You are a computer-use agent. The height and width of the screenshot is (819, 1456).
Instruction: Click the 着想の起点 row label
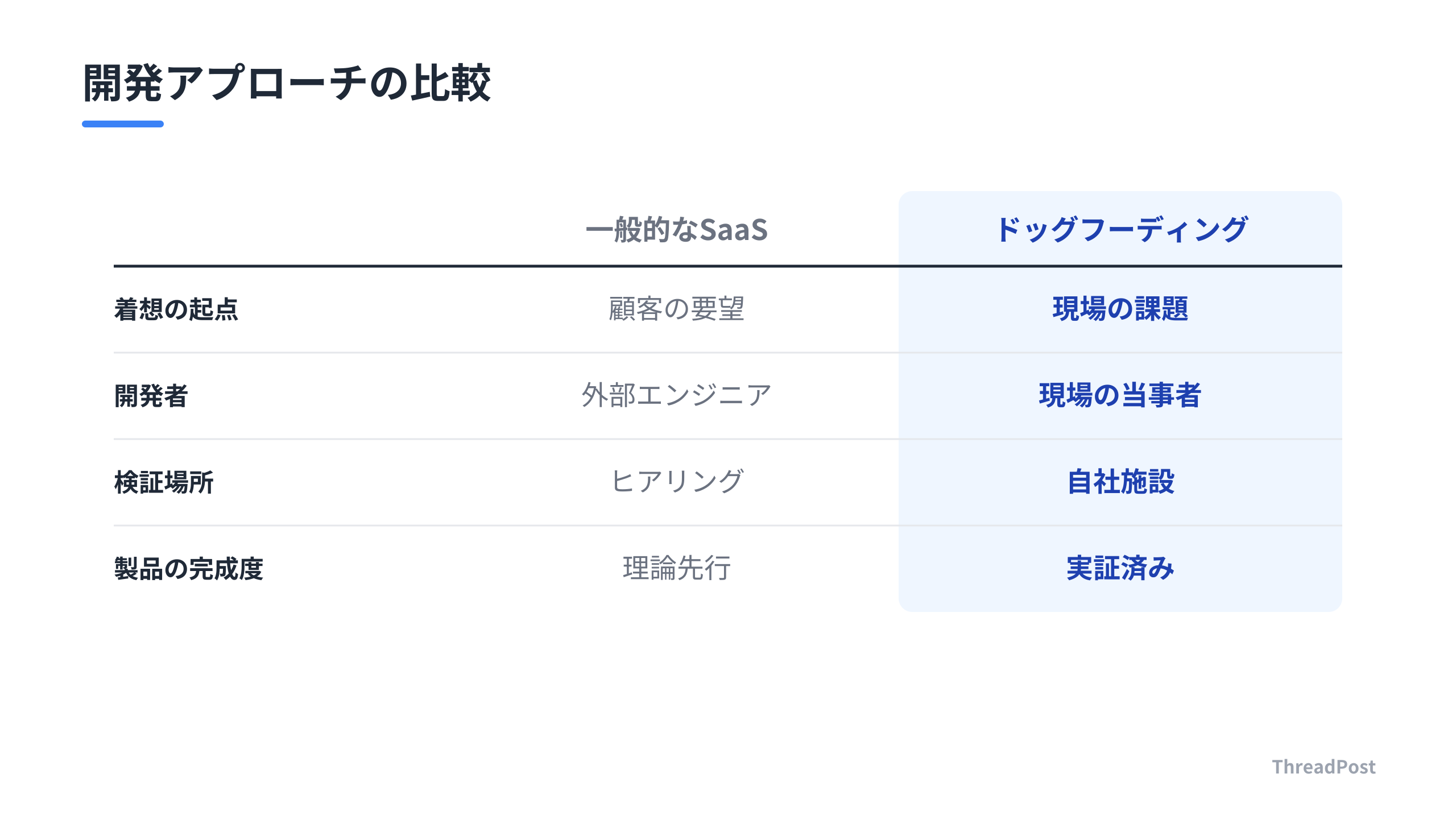tap(176, 309)
